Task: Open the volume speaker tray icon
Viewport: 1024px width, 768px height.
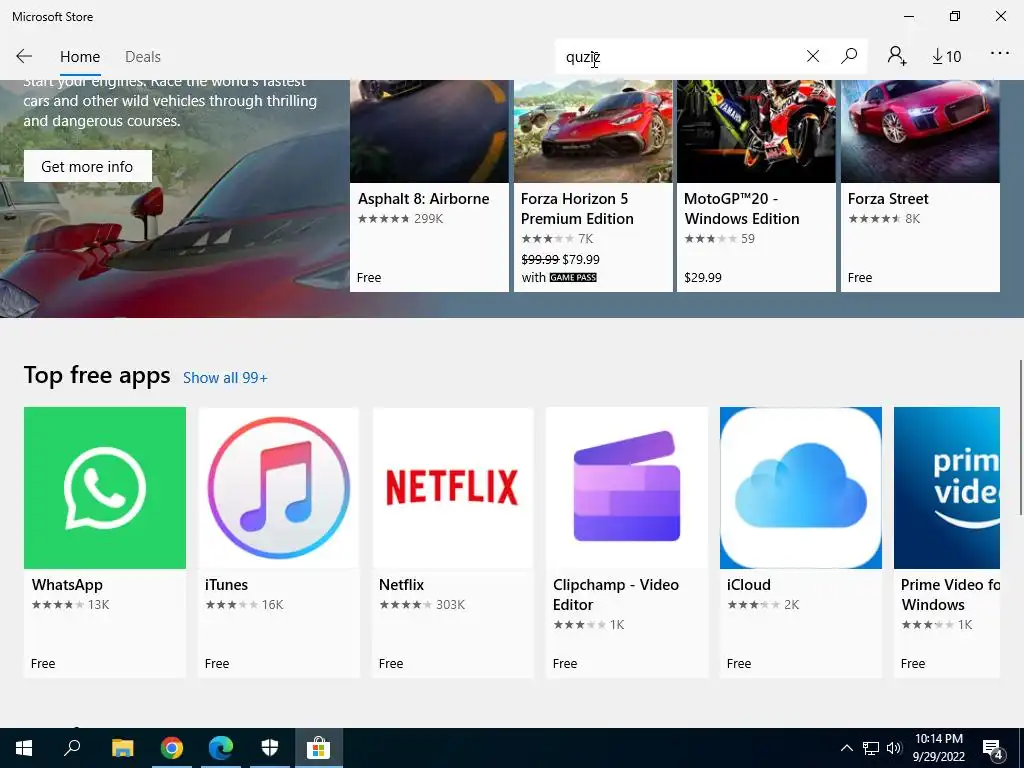Action: coord(894,748)
